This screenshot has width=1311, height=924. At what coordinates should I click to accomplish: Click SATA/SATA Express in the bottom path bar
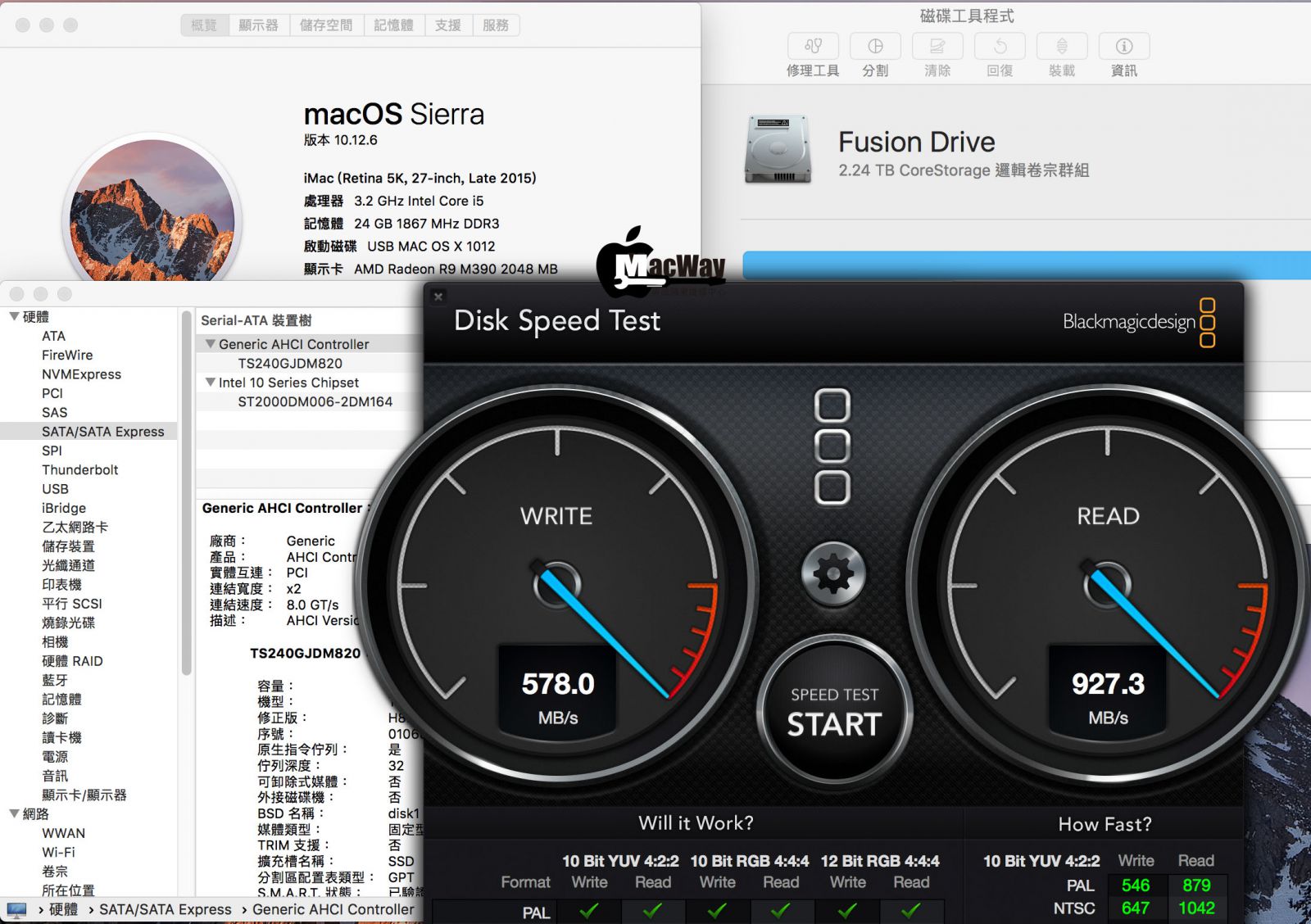pyautogui.click(x=165, y=909)
